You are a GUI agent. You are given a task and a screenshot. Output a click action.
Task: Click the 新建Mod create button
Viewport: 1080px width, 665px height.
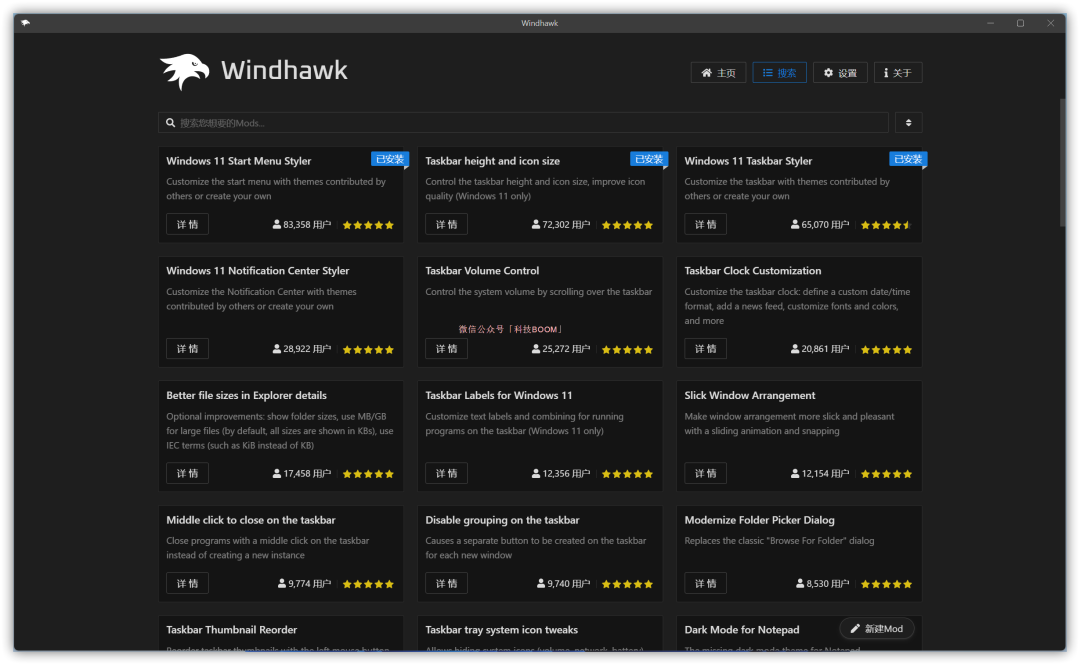coord(876,628)
